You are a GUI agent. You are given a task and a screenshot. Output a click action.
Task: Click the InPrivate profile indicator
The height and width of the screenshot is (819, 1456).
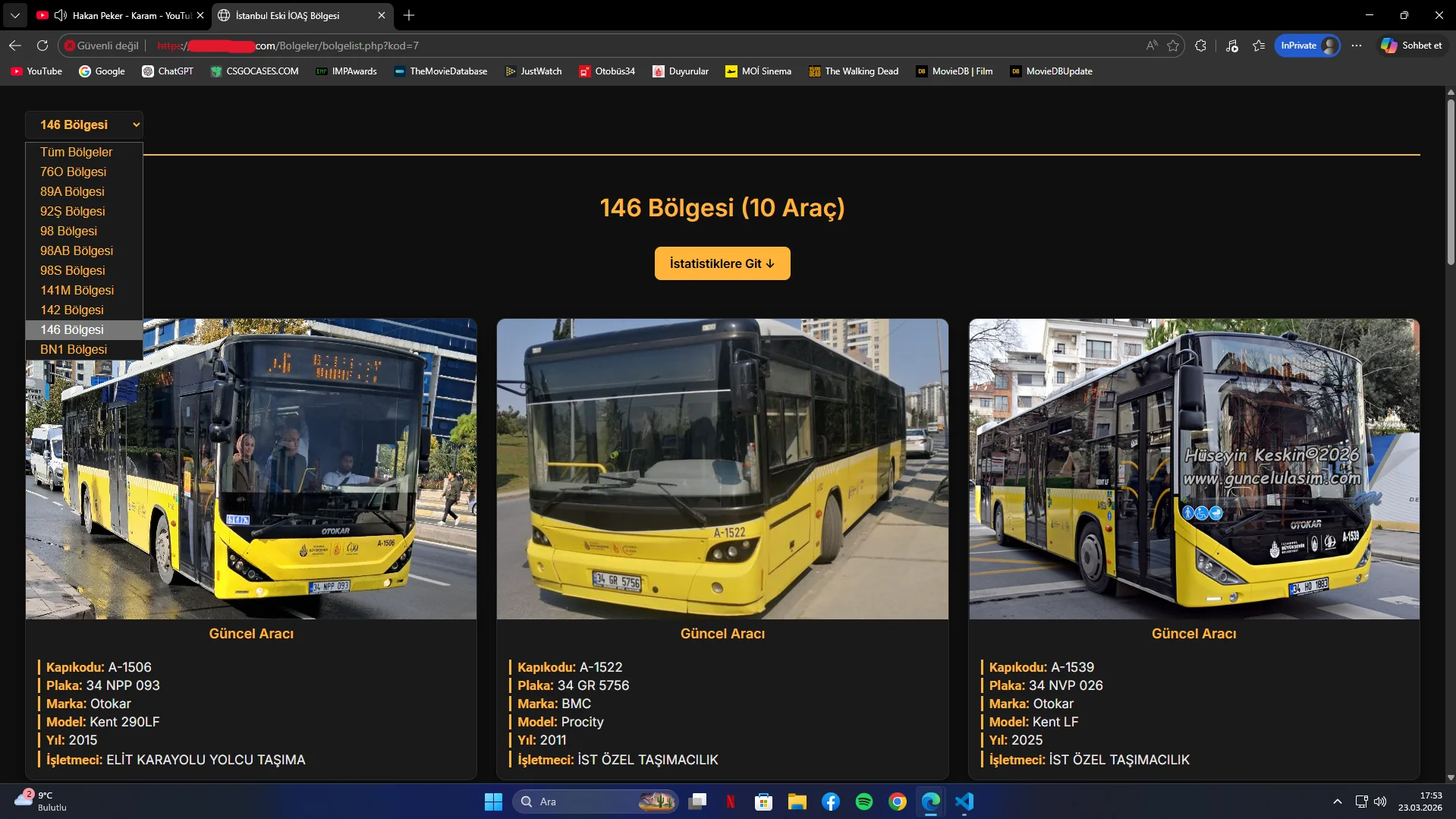click(1307, 46)
